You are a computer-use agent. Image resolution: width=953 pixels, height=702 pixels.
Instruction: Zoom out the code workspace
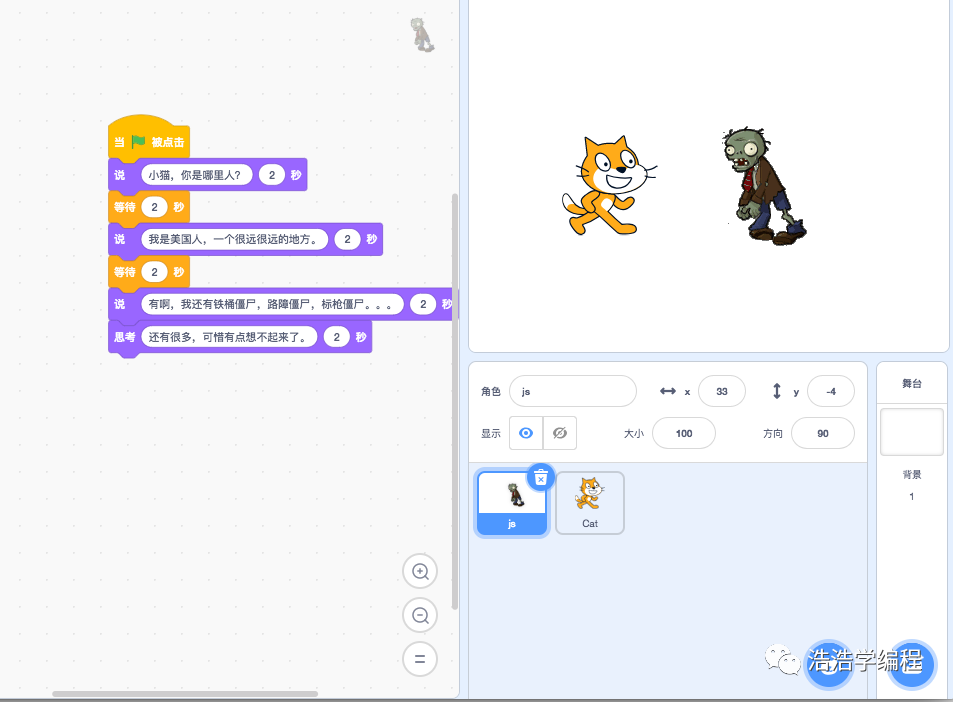click(420, 615)
